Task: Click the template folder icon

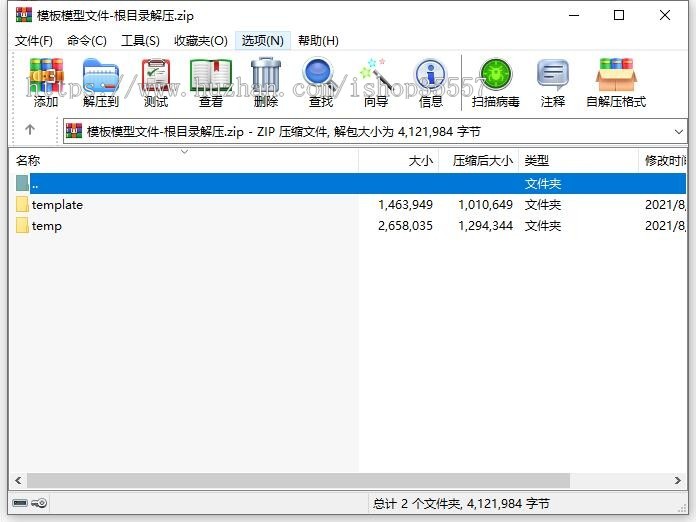Action: coord(22,205)
